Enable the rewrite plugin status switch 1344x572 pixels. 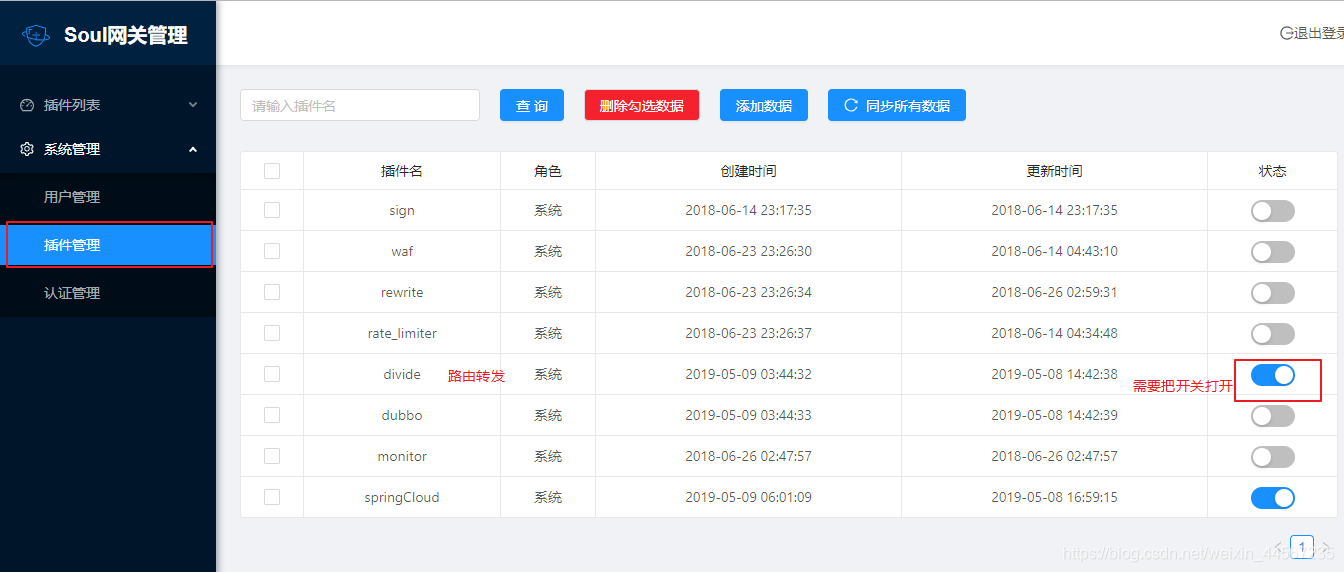[1273, 293]
